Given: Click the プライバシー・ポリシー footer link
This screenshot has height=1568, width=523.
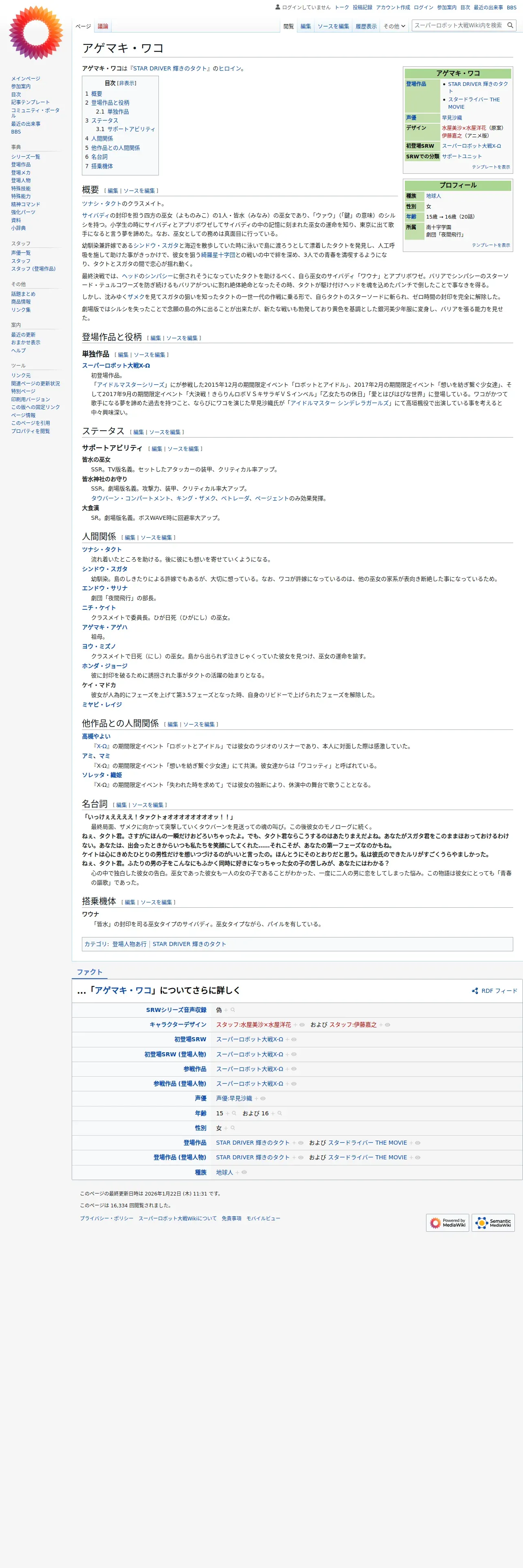Looking at the screenshot, I should click(x=107, y=1219).
